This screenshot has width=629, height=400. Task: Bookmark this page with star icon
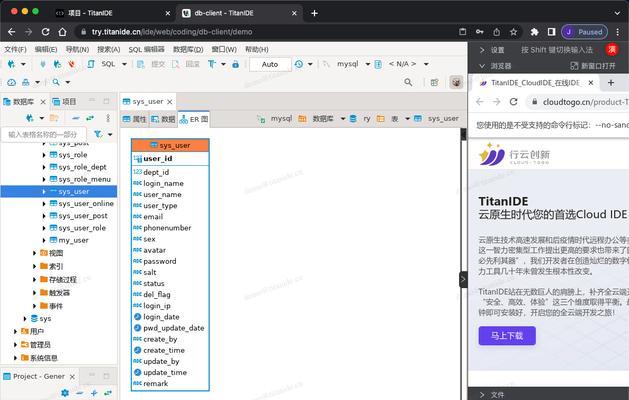[513, 32]
